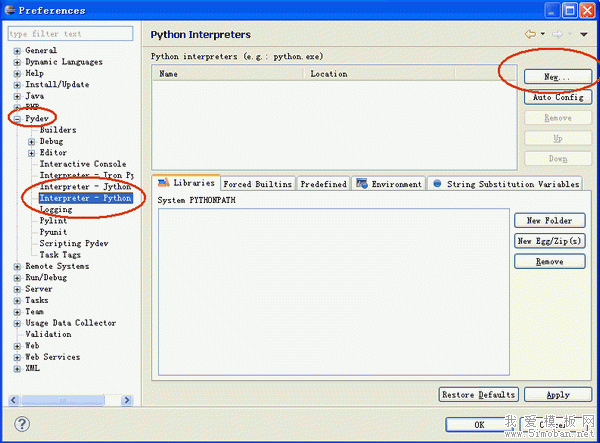Click the New Egg/Zip(s) button

coord(549,241)
